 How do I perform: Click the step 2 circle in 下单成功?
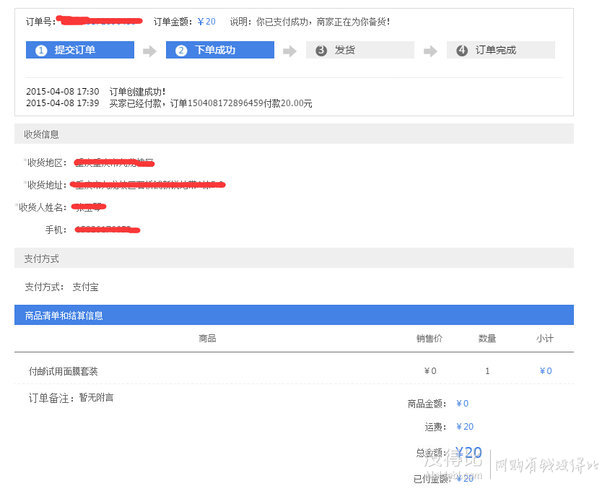coord(182,51)
